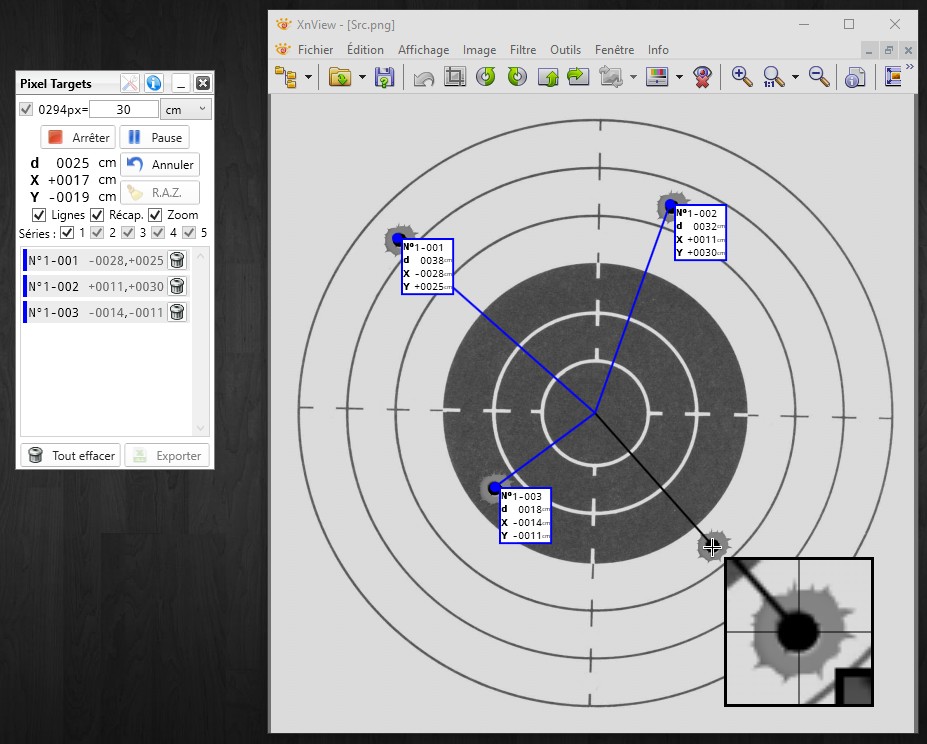The image size is (927, 744).
Task: Expand the zoom 1:1 dropdown arrow
Action: 795,77
